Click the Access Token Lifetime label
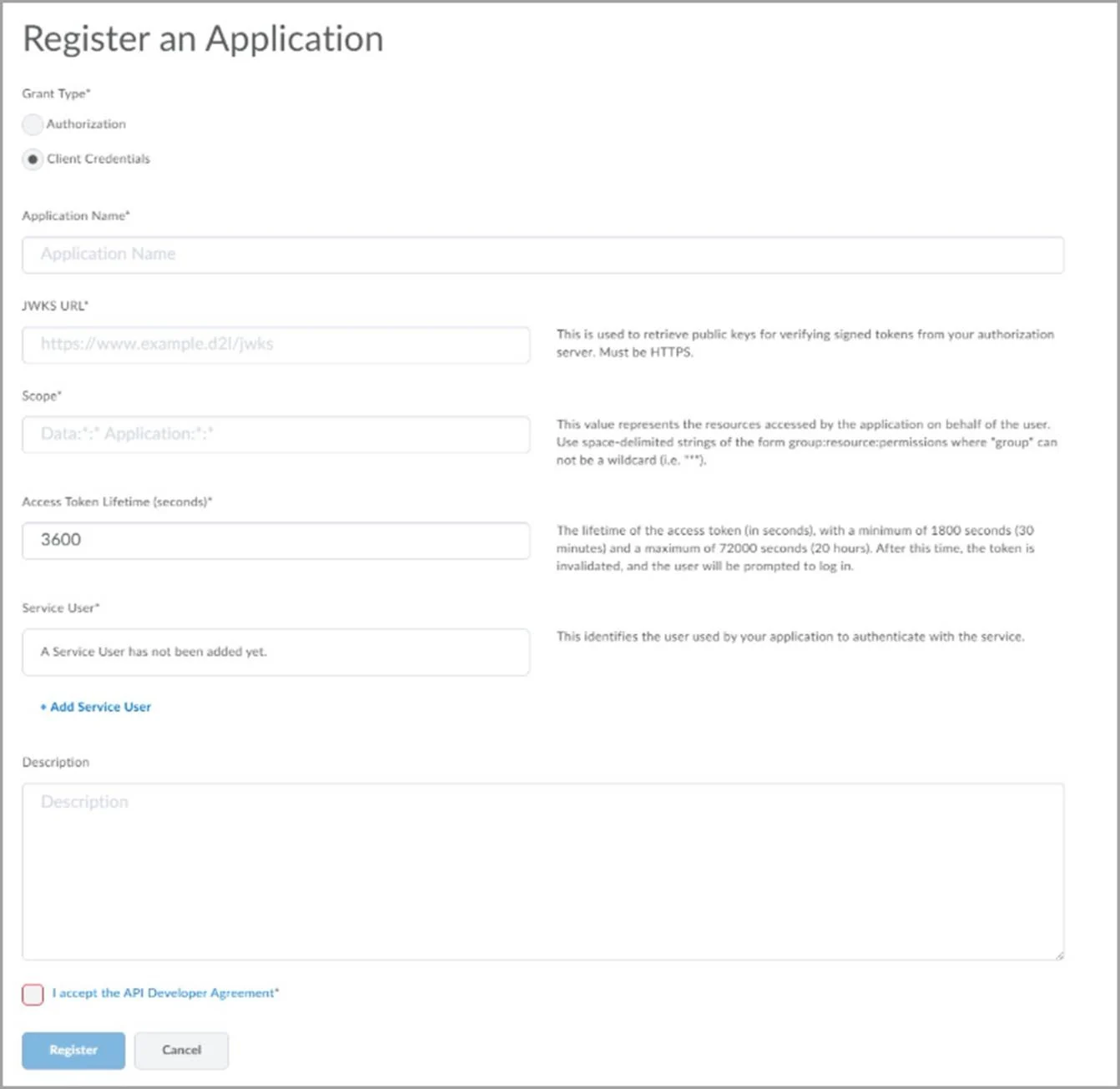Viewport: 1120px width, 1089px height. click(118, 502)
